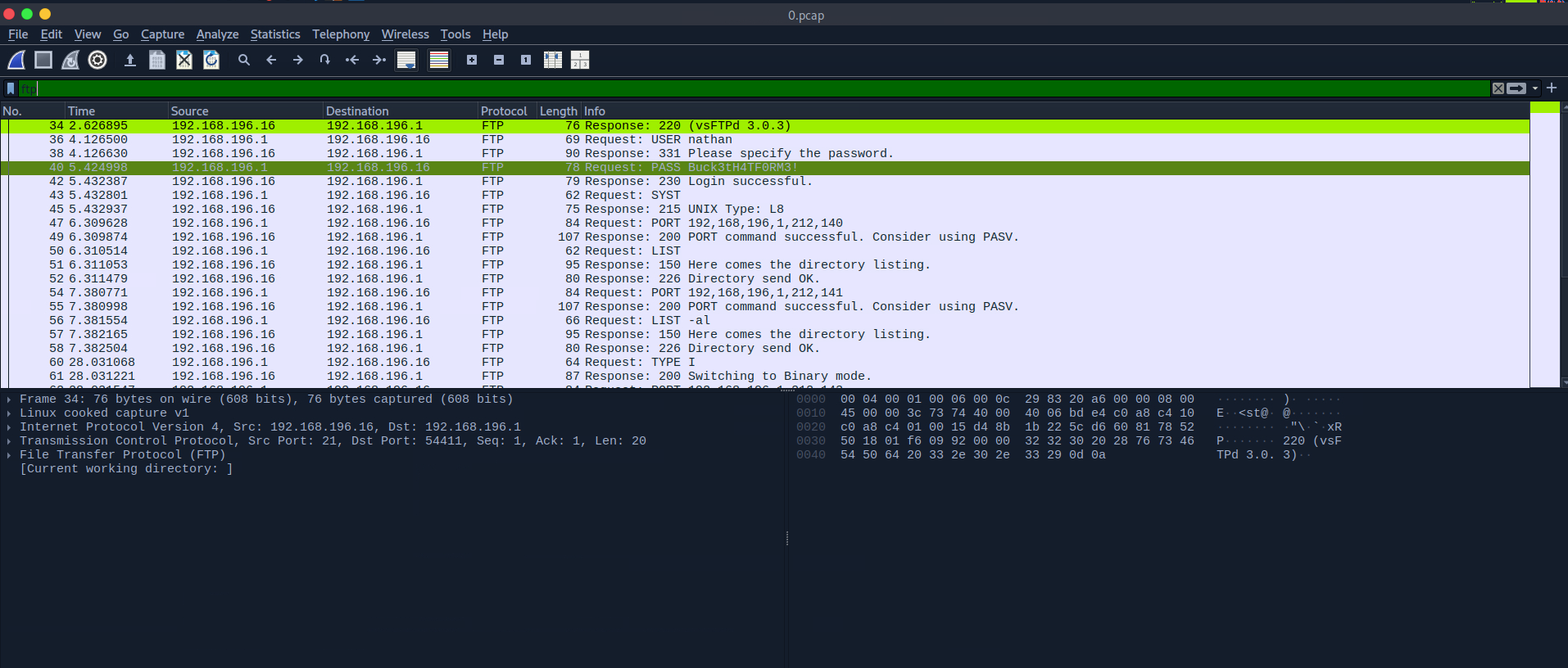
Task: Open the File menu
Action: 18,34
